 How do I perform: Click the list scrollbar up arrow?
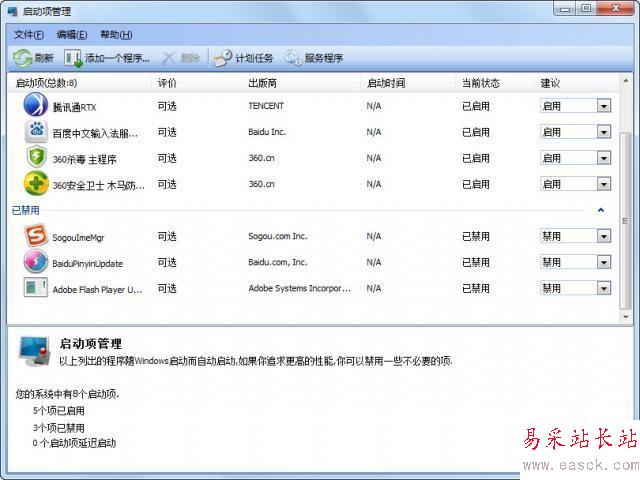(626, 81)
